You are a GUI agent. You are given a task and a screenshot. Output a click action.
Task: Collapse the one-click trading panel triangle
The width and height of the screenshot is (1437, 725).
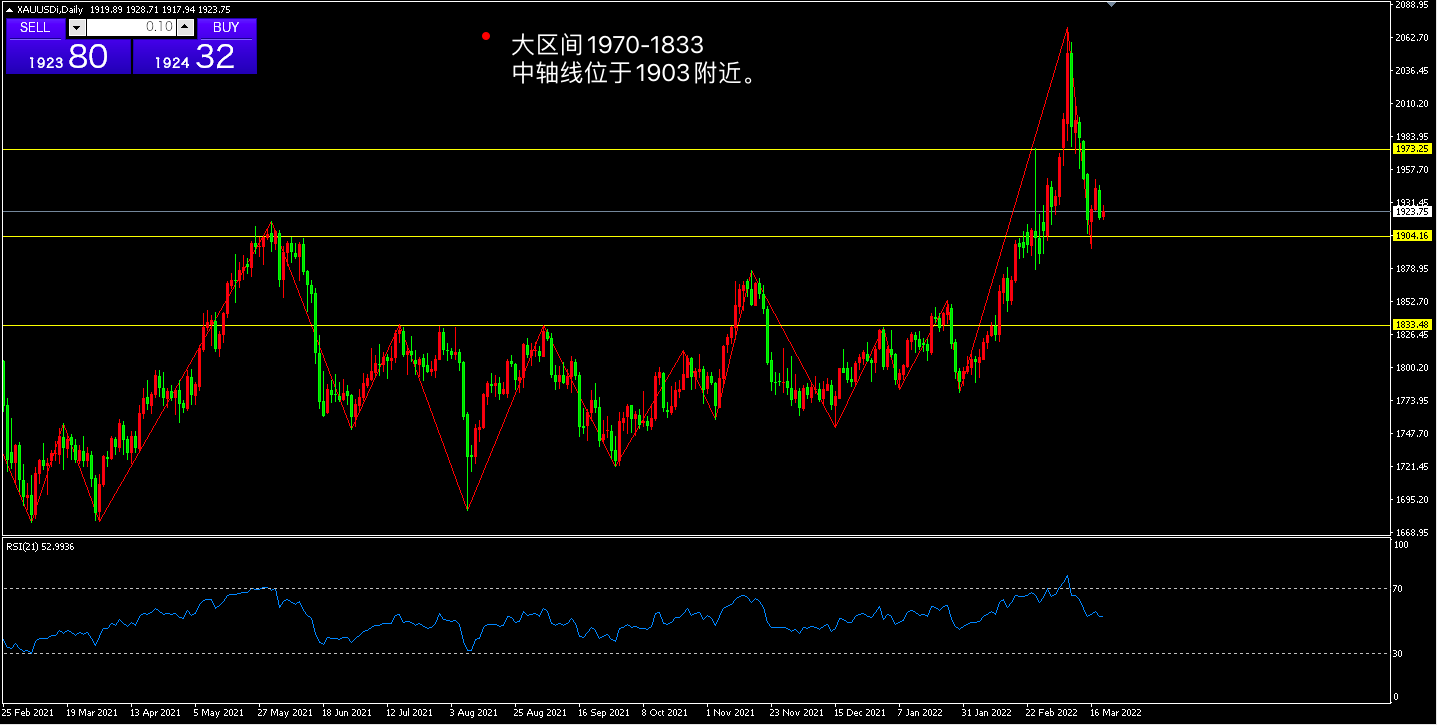[x=9, y=9]
